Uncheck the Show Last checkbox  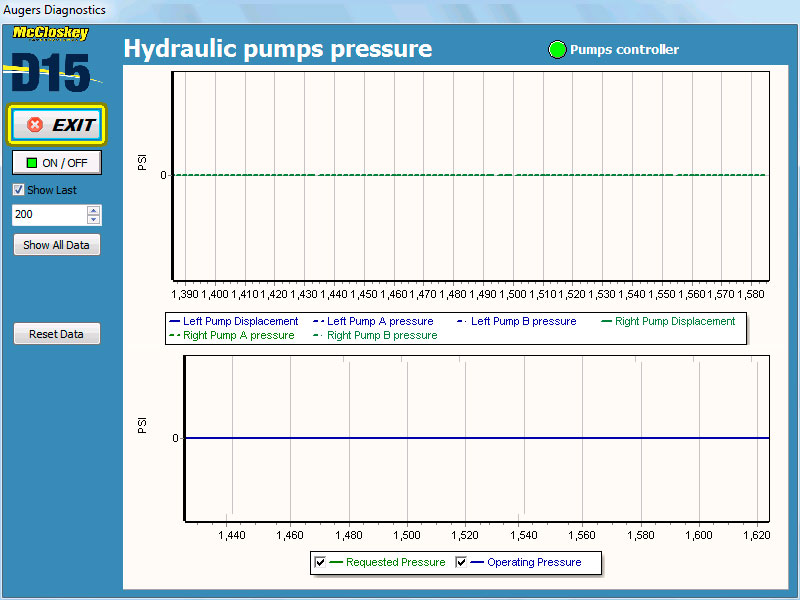click(18, 190)
